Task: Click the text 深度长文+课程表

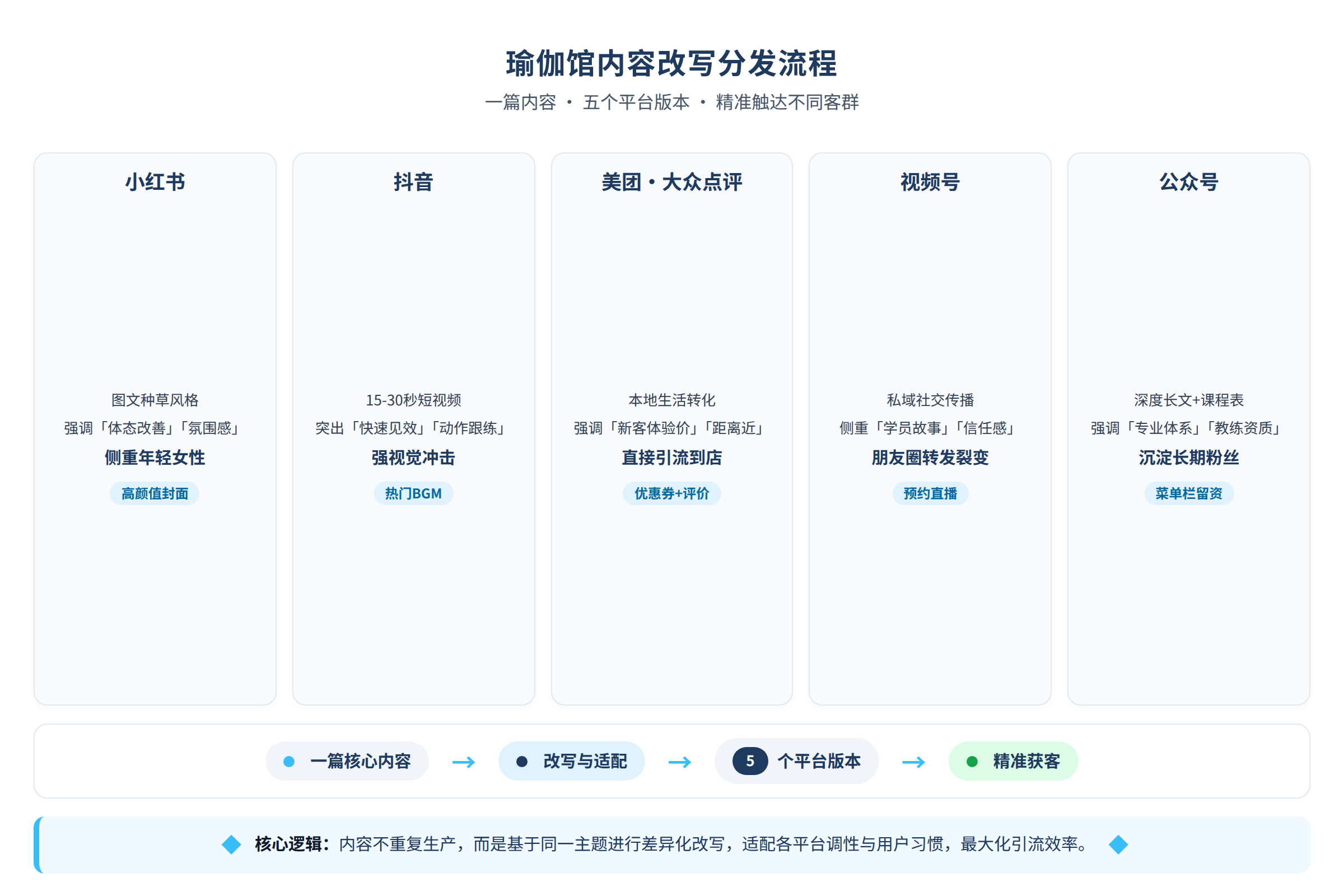Action: 1188,400
